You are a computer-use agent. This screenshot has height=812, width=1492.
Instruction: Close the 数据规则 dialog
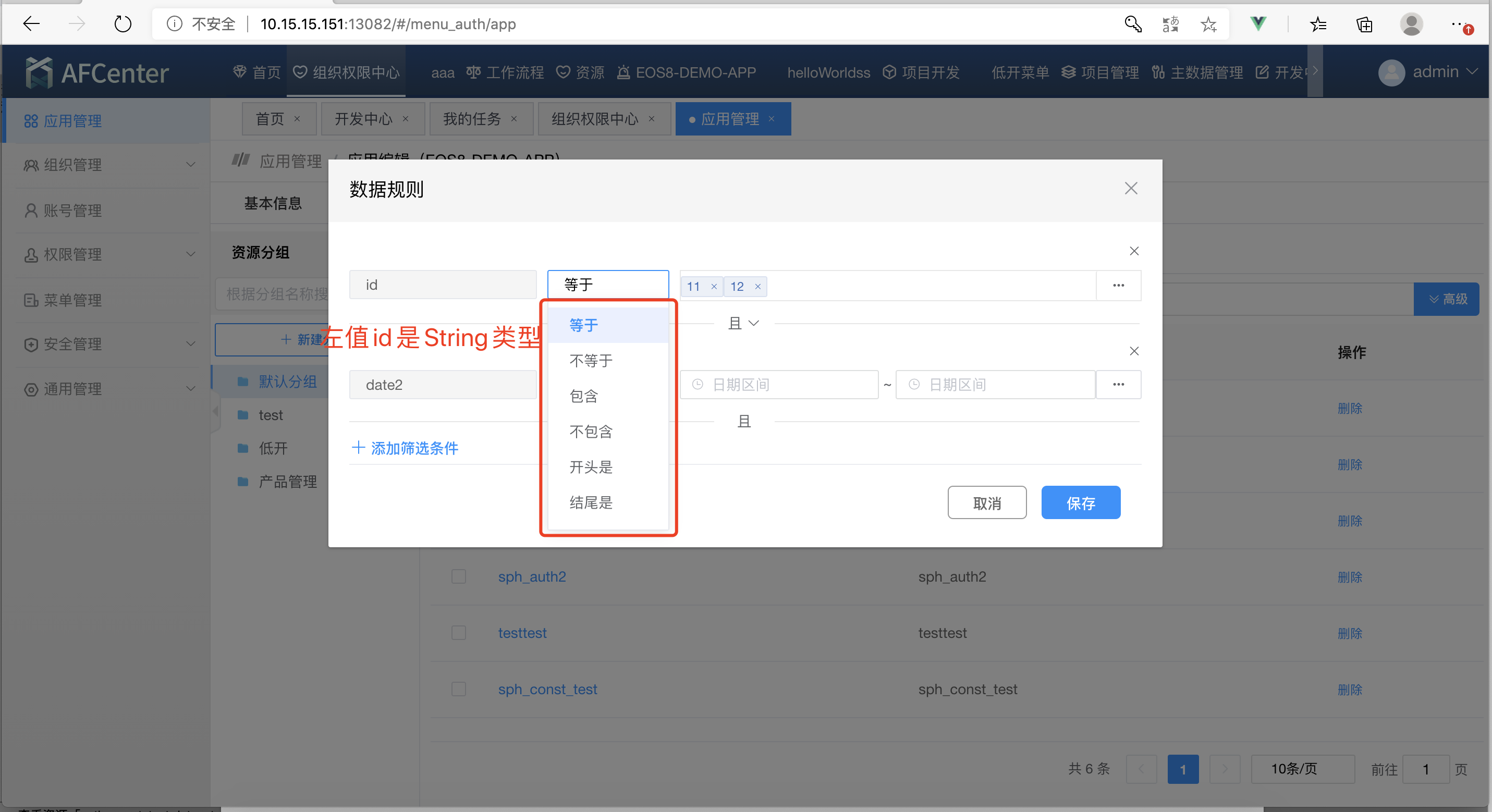click(x=1131, y=188)
